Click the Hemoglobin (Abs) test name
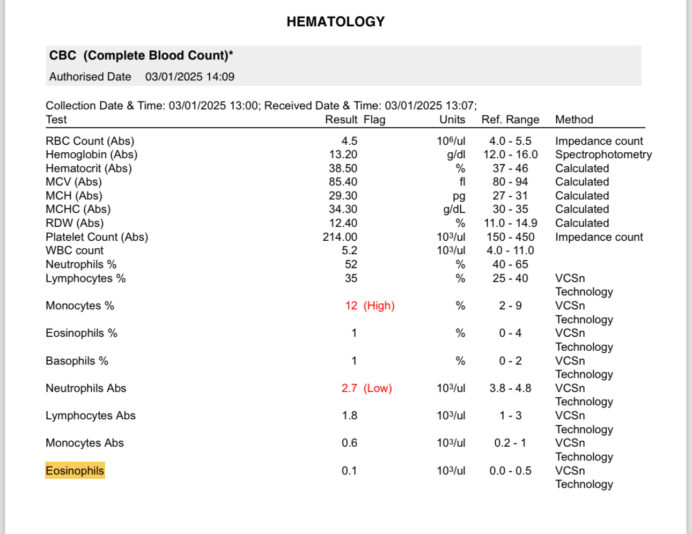692x534 pixels. (92, 155)
